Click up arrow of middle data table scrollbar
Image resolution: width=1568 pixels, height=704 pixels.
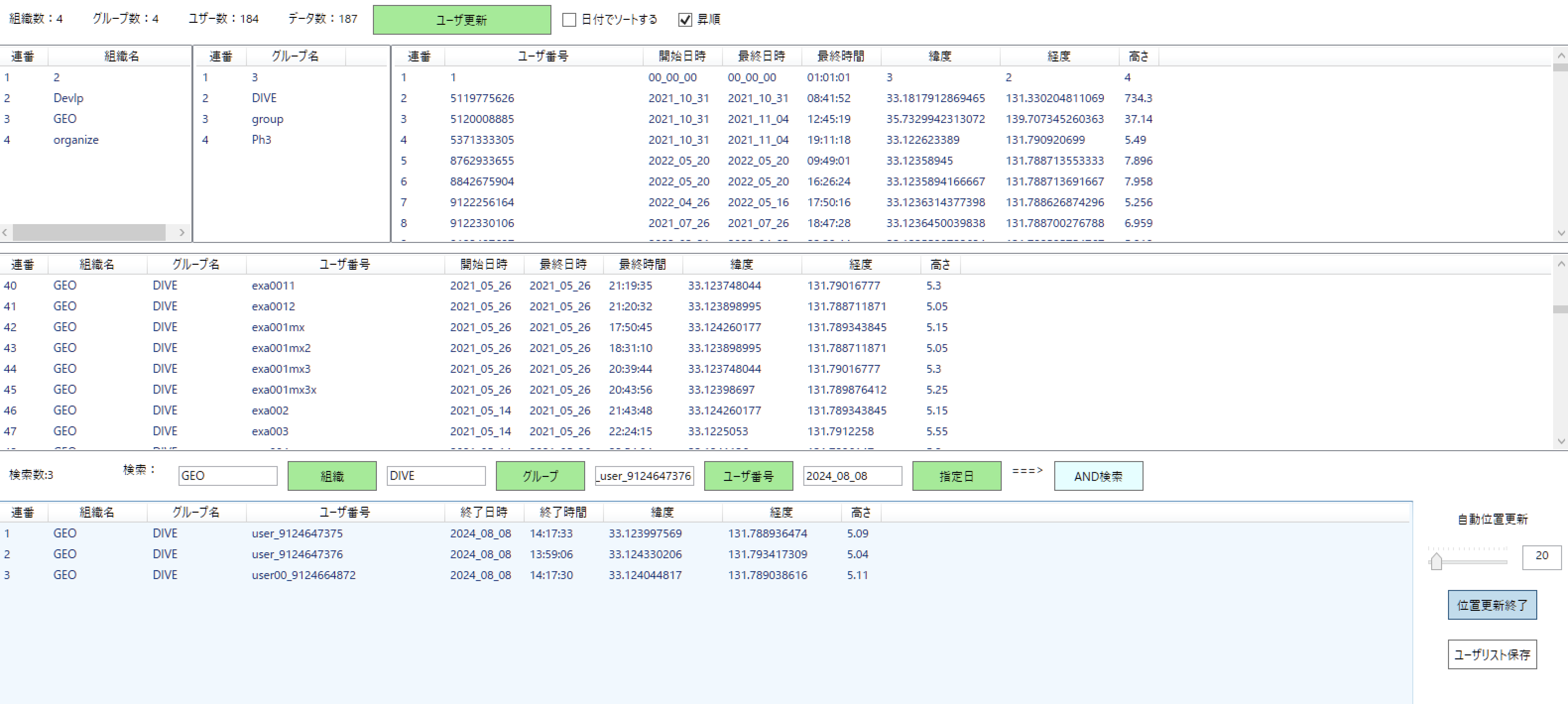[1561, 263]
